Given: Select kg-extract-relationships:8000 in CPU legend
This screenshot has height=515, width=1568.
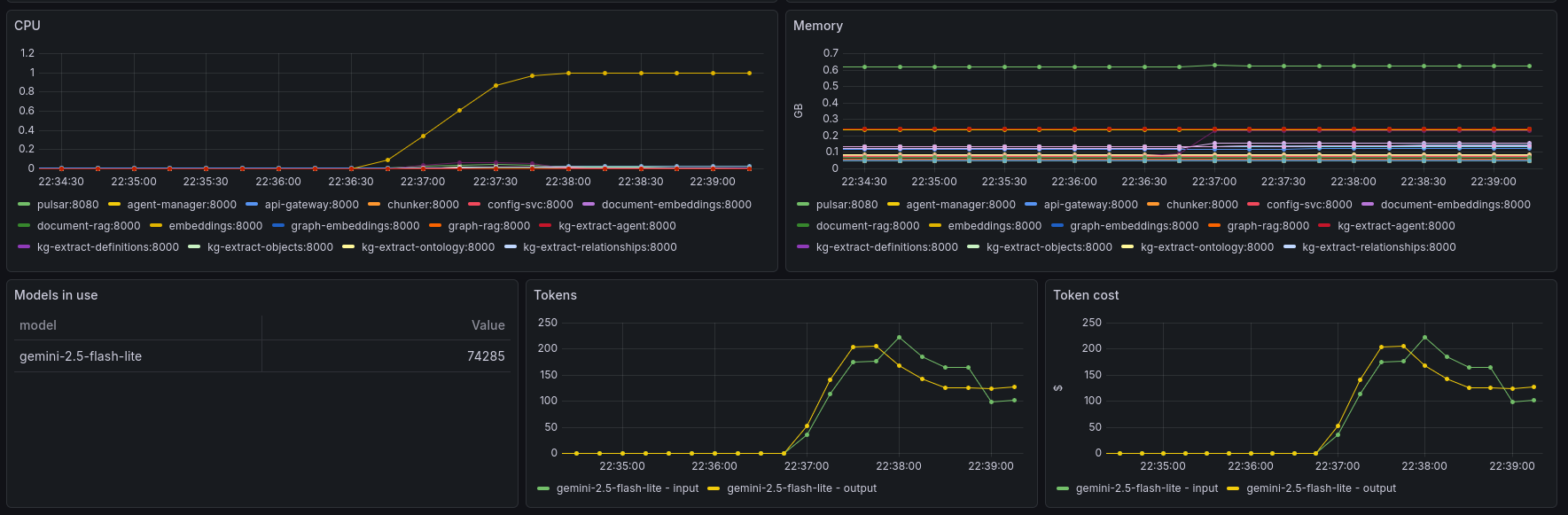Looking at the screenshot, I should tap(600, 247).
